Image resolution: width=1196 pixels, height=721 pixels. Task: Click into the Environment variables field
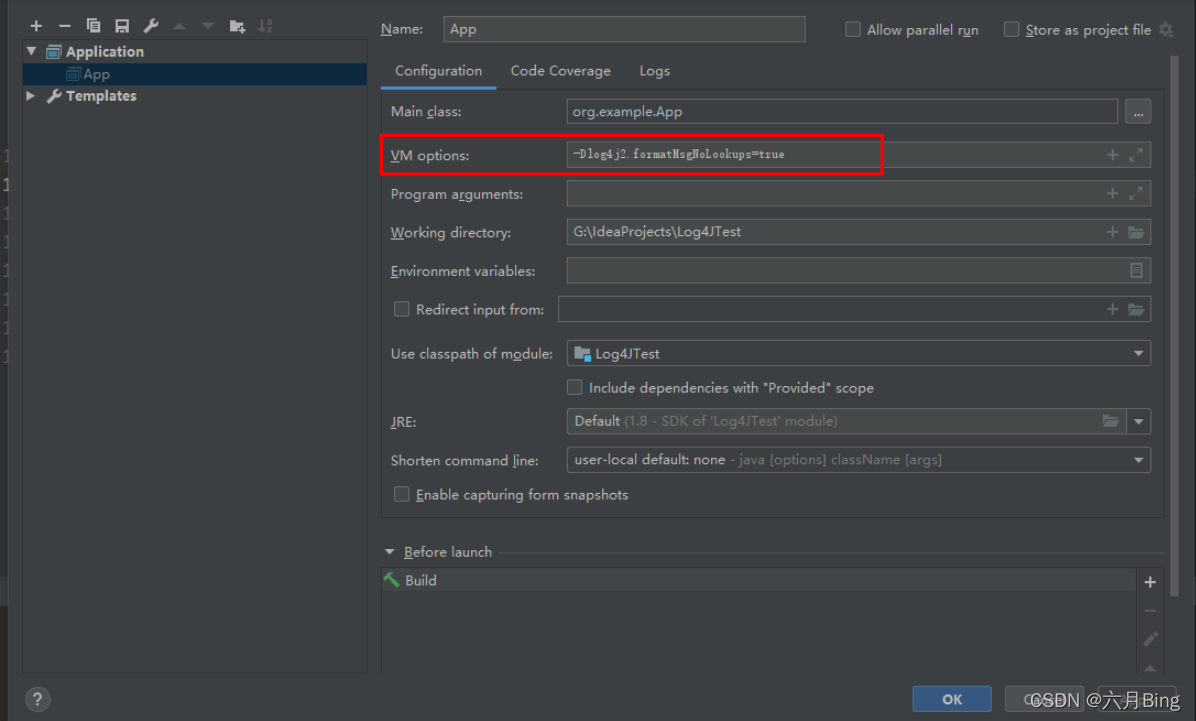pos(858,270)
